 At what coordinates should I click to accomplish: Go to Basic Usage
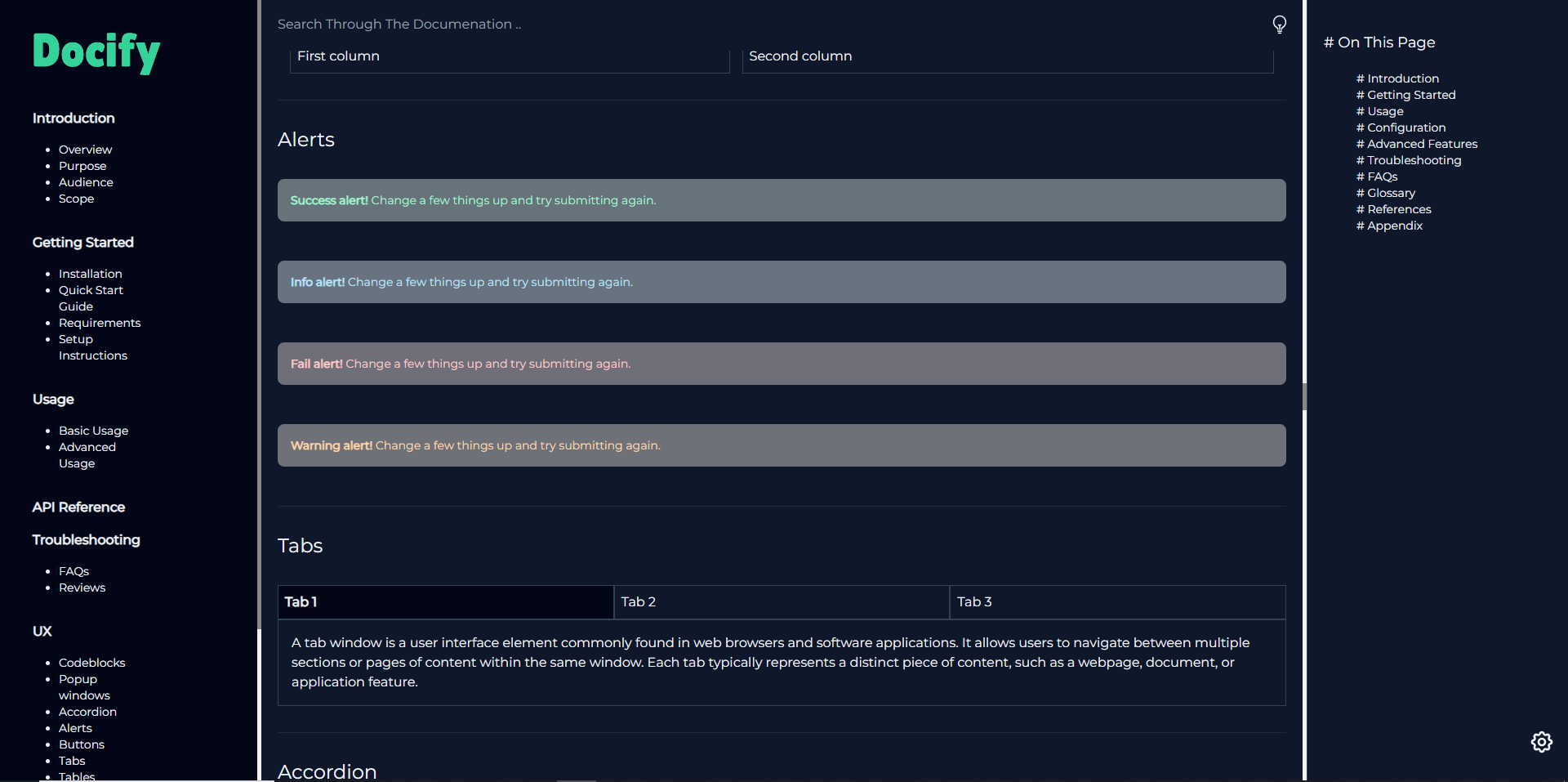point(93,430)
